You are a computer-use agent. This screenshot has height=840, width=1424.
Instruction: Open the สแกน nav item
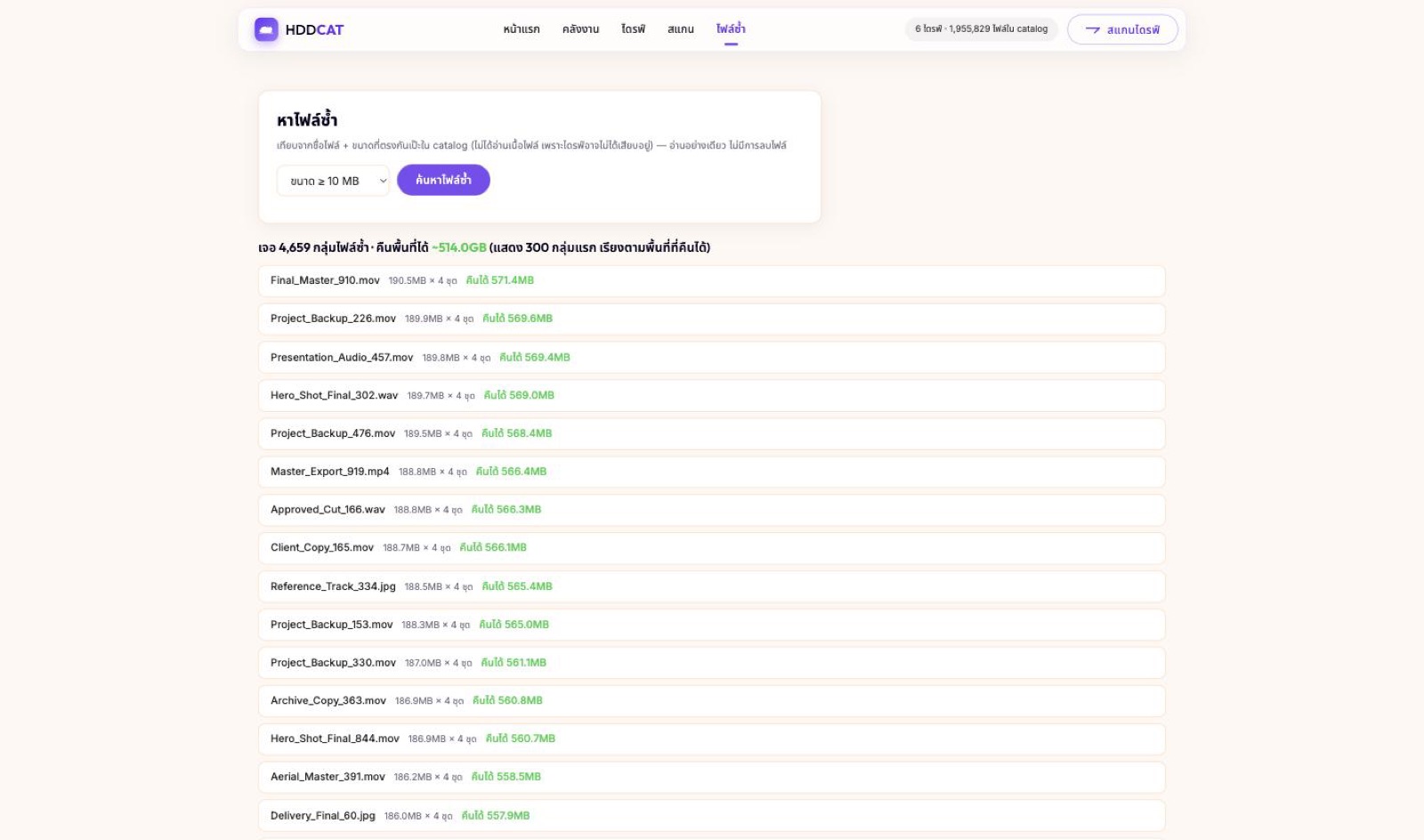coord(681,29)
